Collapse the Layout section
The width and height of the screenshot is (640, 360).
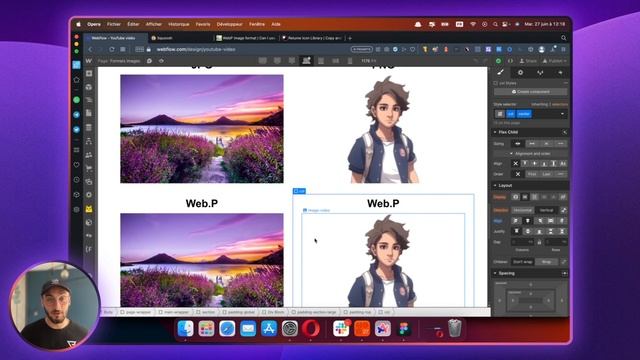coord(495,186)
